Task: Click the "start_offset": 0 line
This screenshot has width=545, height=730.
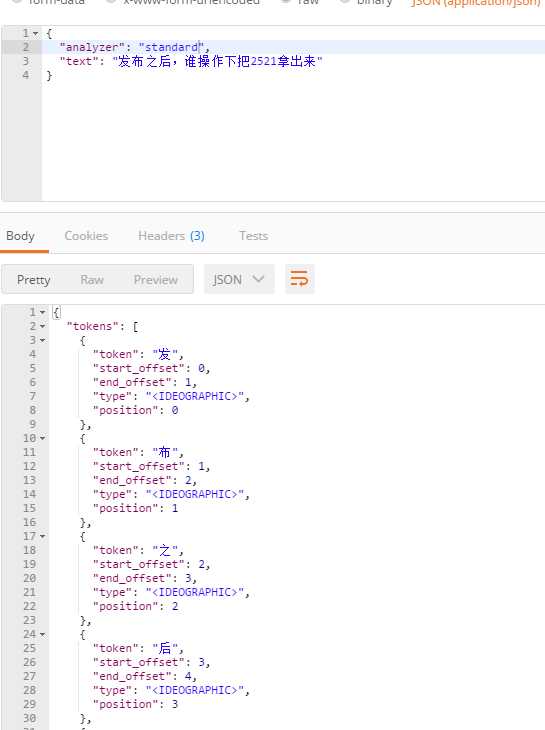Action: click(151, 368)
